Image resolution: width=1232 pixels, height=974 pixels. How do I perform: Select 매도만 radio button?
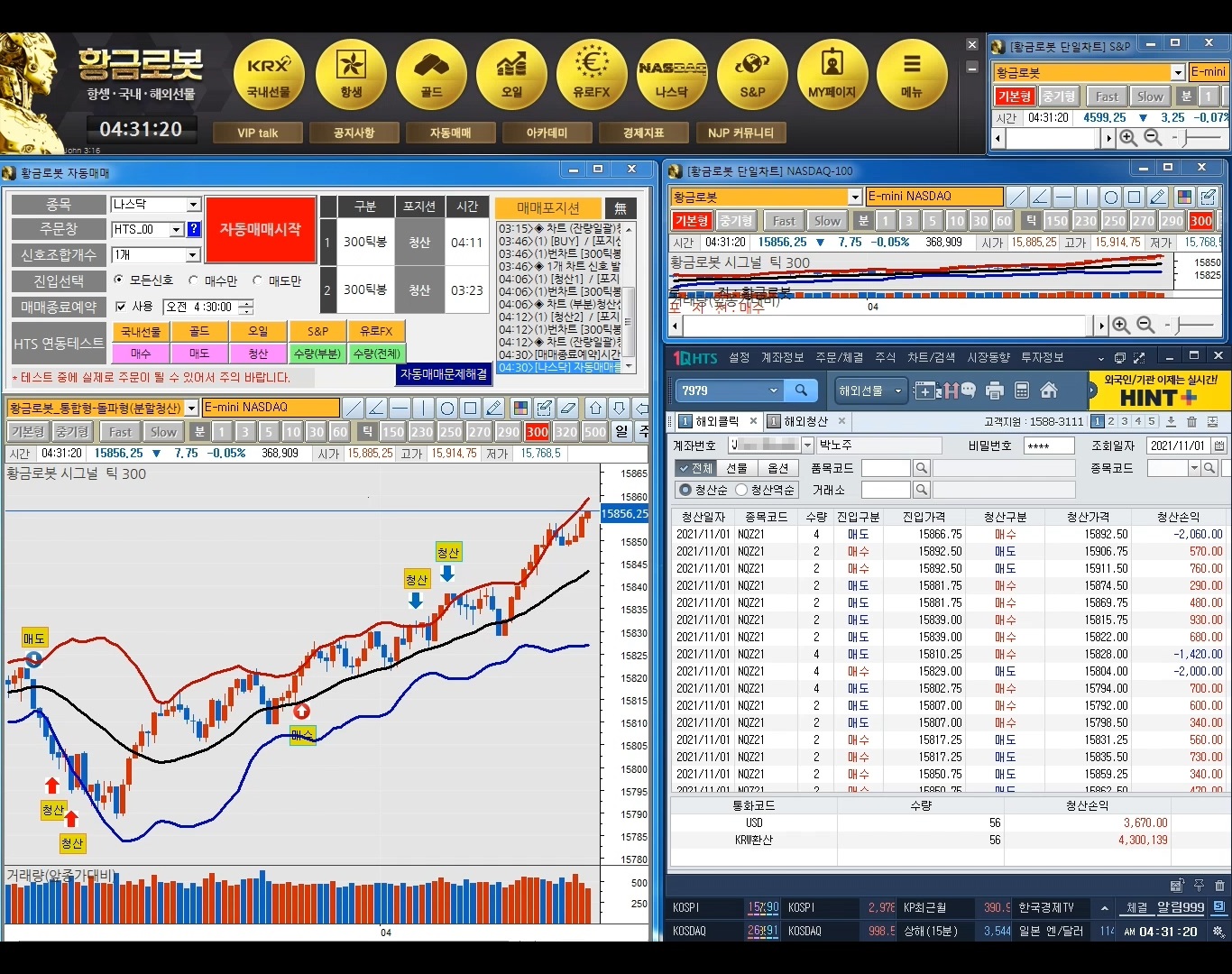click(257, 281)
